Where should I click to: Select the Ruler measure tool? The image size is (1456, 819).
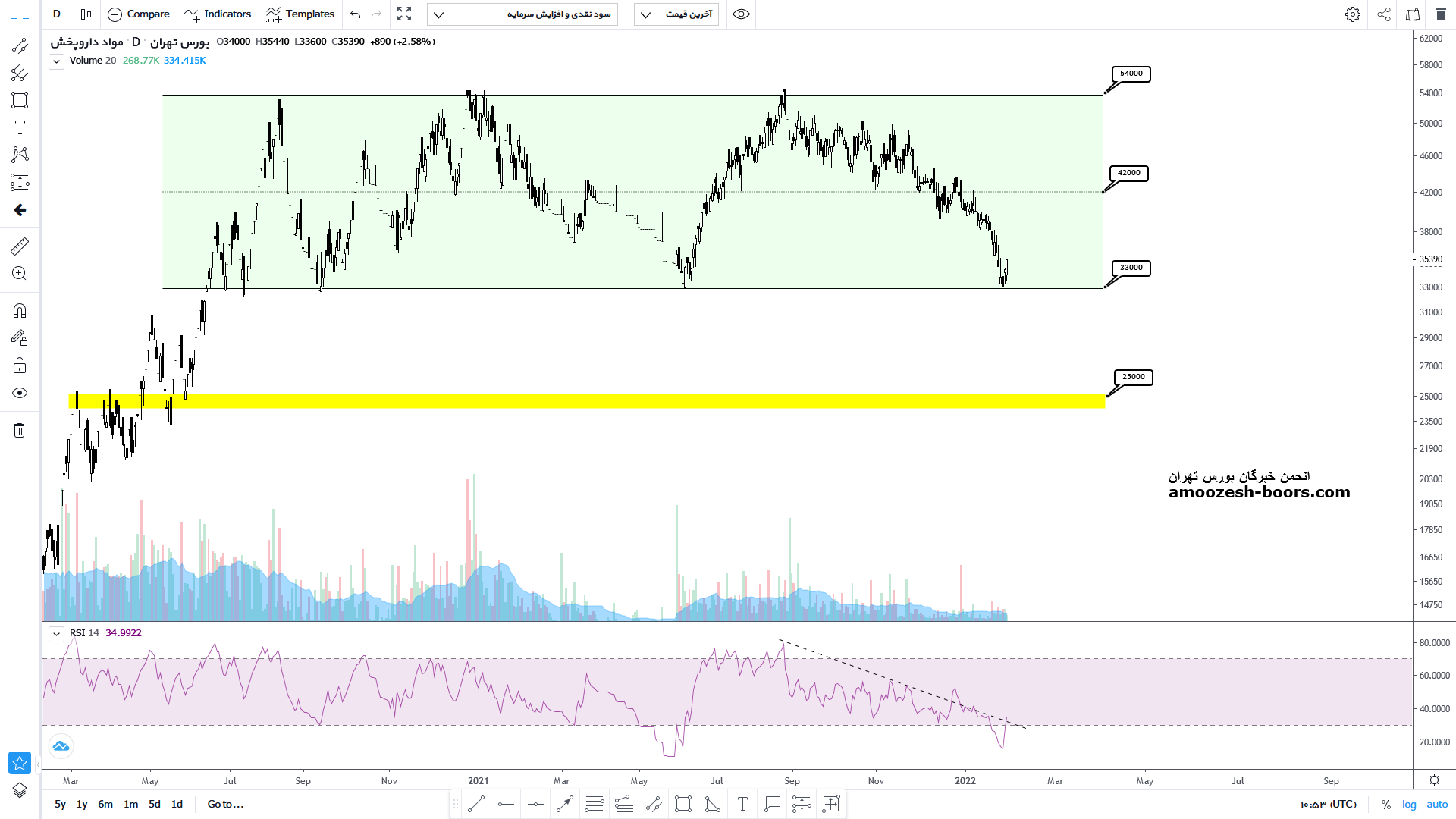[20, 246]
